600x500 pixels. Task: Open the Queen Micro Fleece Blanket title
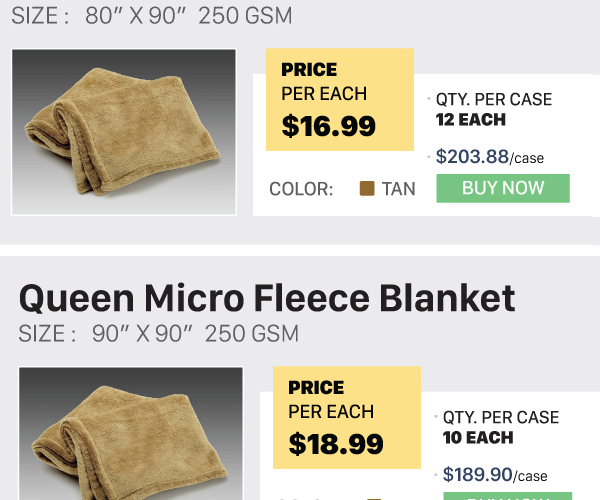click(x=267, y=297)
